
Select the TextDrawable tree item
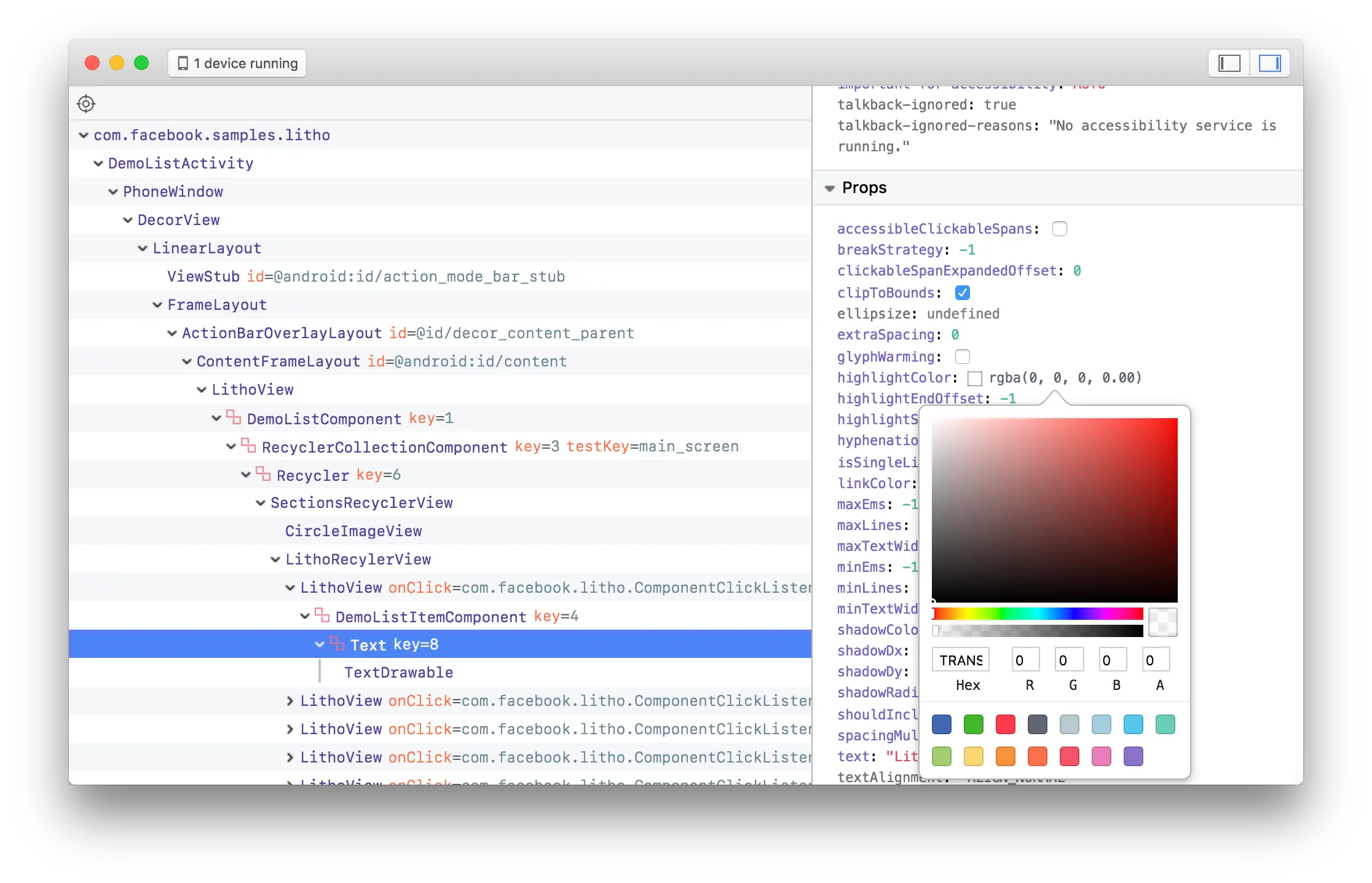(398, 673)
